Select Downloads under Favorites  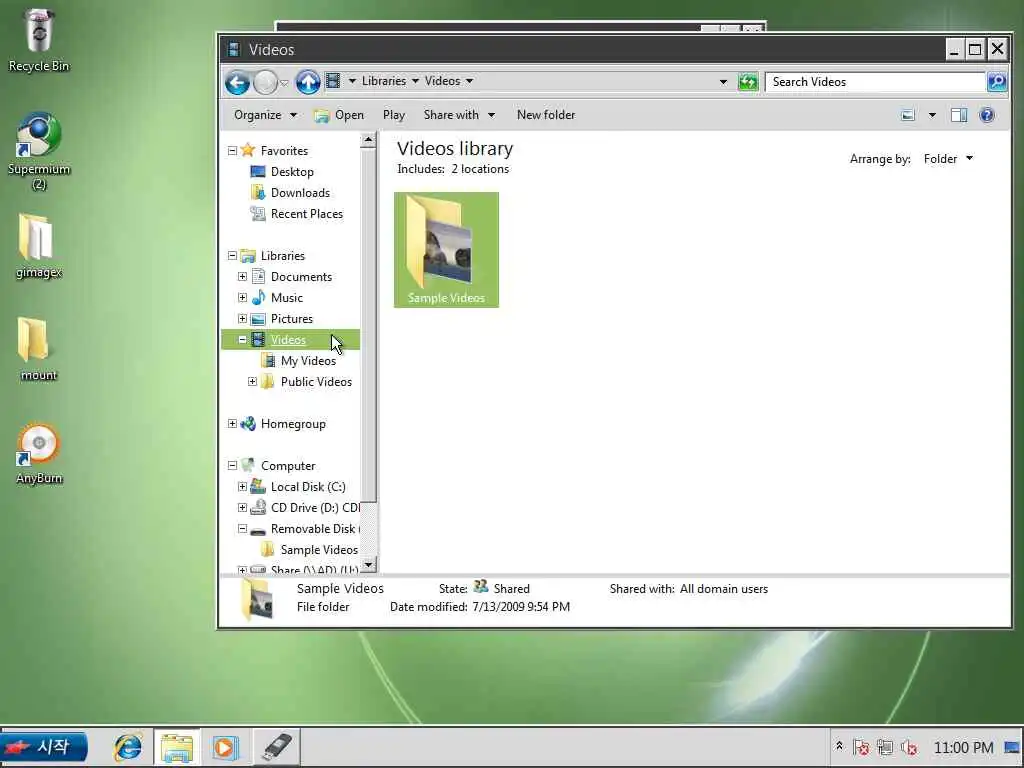tap(300, 193)
